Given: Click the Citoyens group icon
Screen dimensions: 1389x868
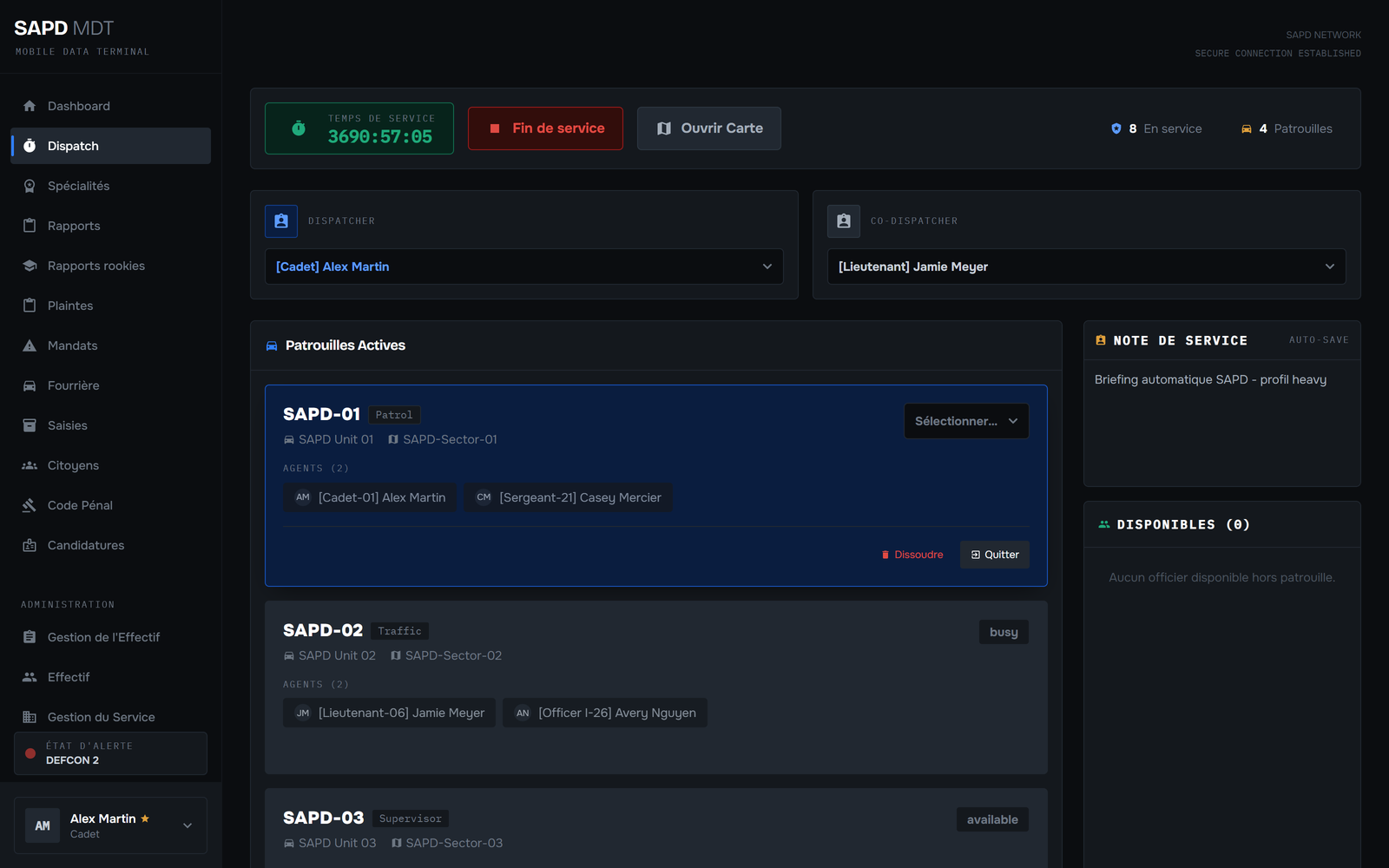Looking at the screenshot, I should (x=30, y=465).
